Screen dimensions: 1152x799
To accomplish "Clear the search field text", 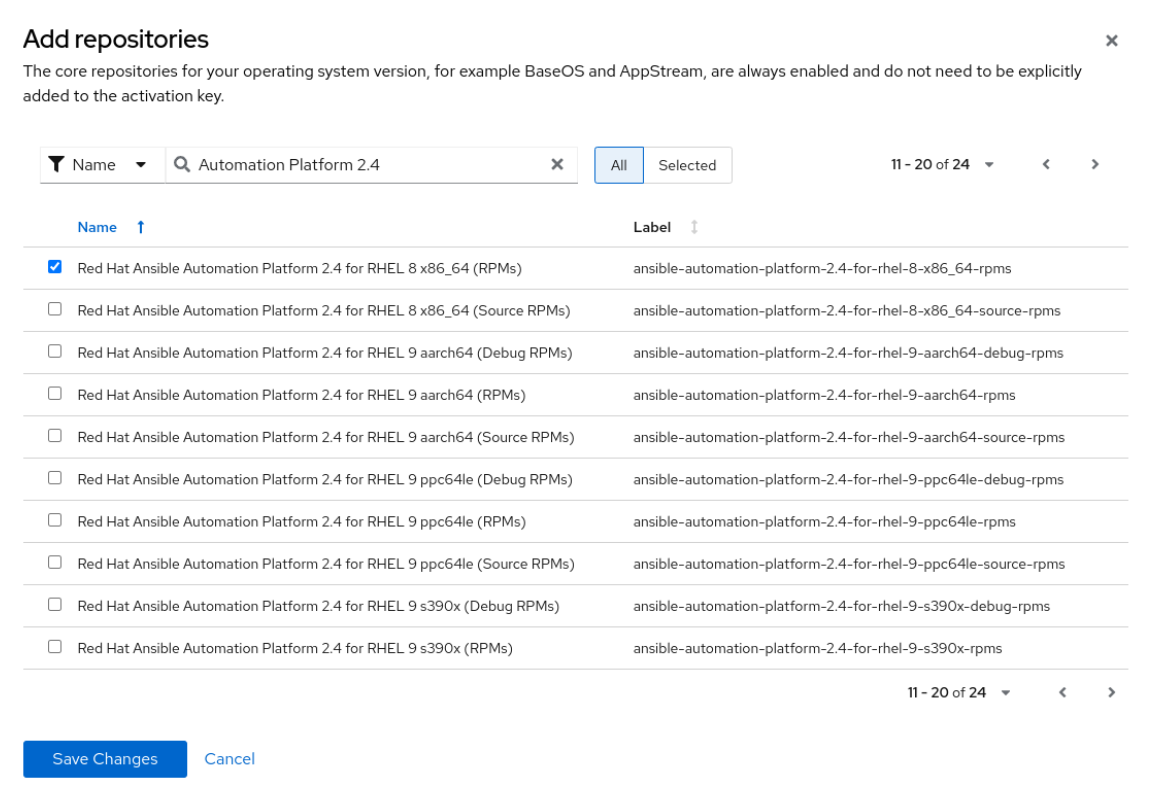I will (558, 165).
